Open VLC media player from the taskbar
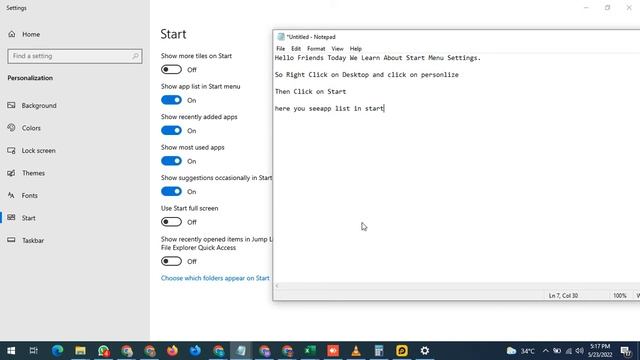 [356, 351]
